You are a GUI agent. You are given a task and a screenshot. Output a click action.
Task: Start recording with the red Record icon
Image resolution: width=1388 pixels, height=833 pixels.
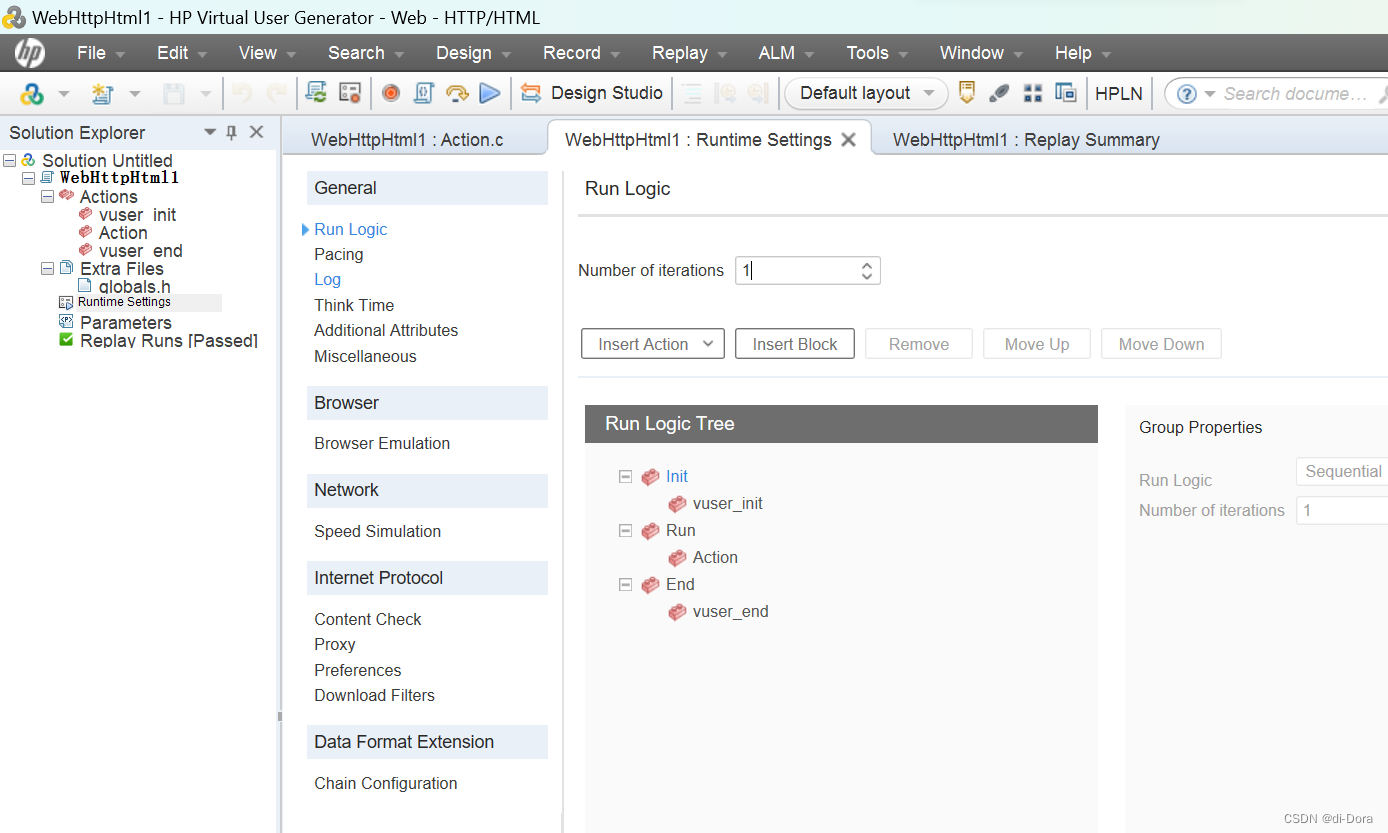[391, 93]
